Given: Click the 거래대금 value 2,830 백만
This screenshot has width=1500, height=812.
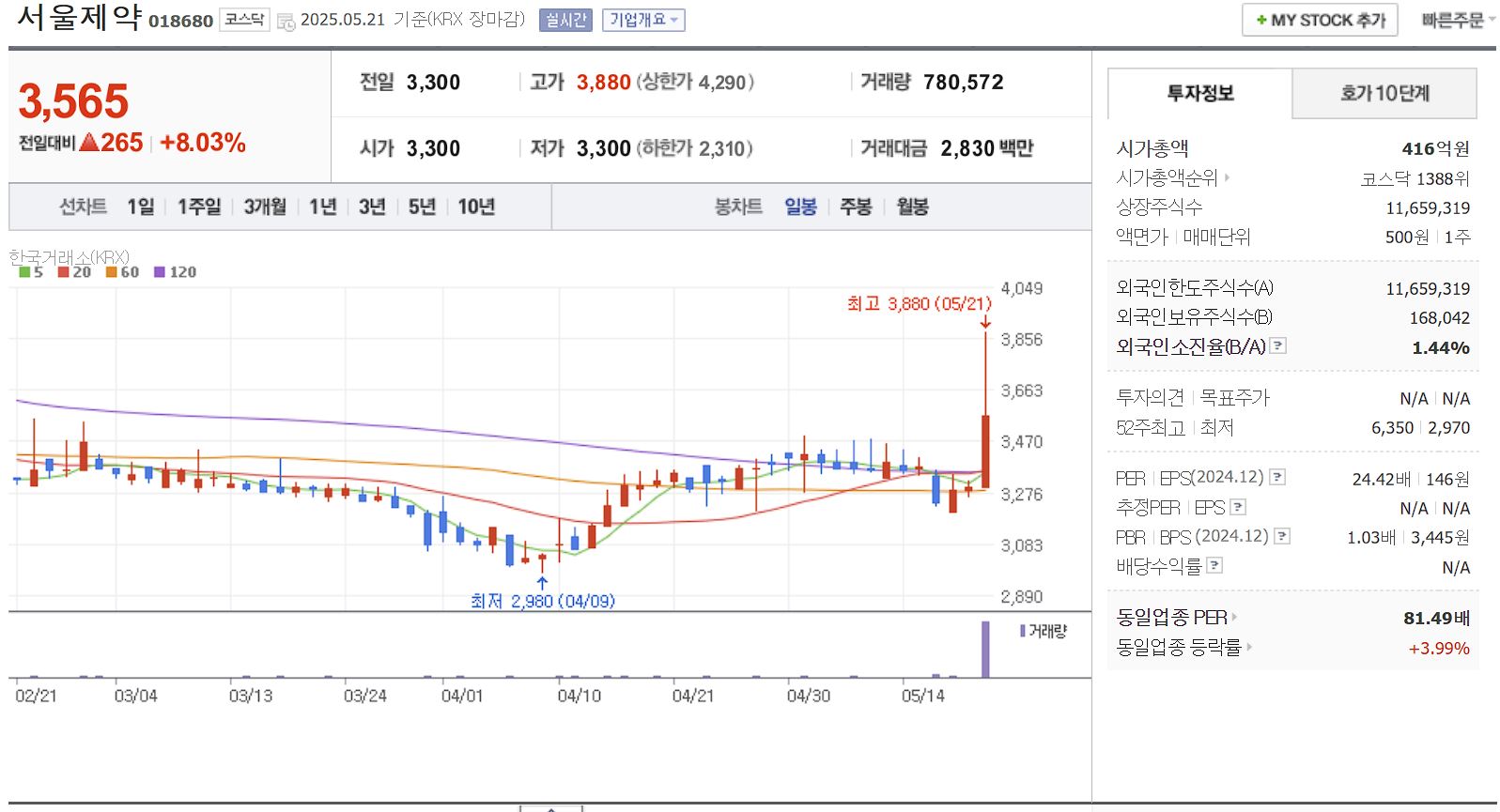Looking at the screenshot, I should click(x=986, y=148).
